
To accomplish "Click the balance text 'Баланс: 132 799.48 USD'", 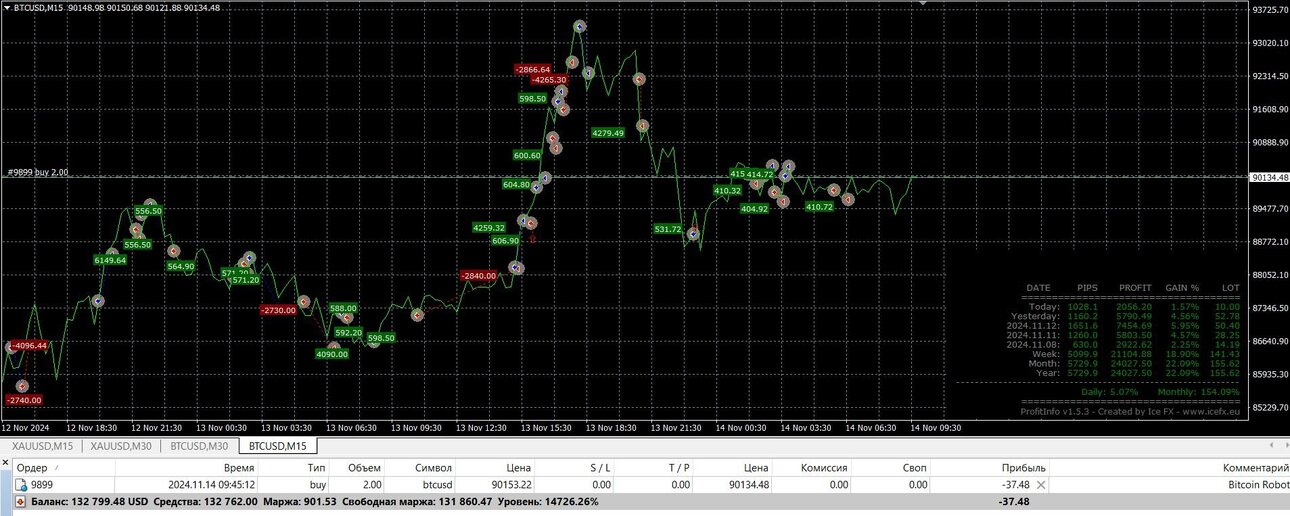I will 89,502.
